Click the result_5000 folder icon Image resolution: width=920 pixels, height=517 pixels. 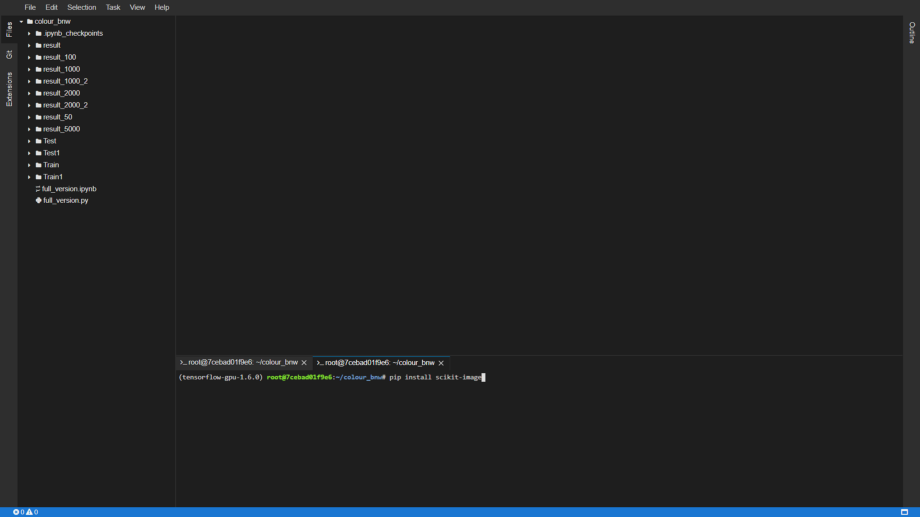[39, 129]
